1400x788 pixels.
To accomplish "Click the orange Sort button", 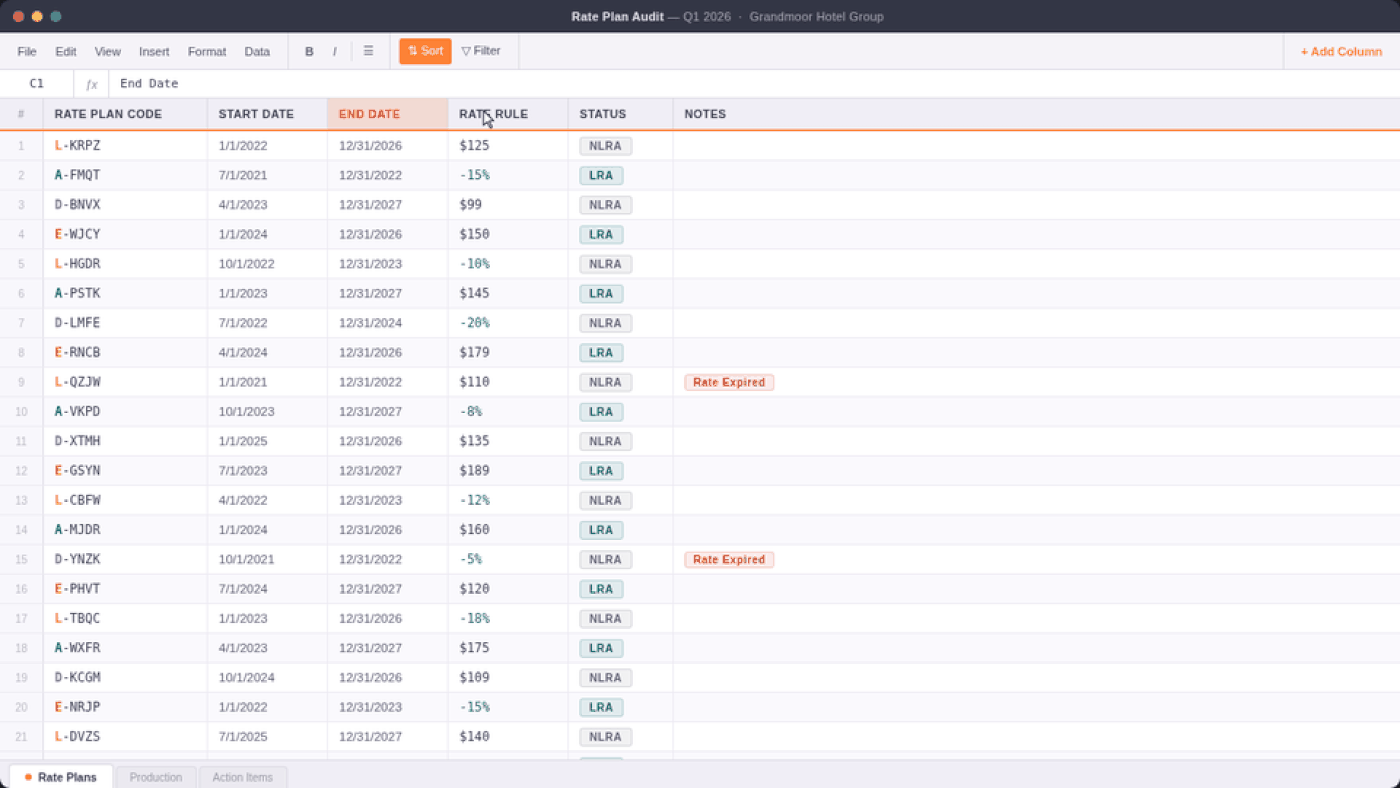I will coord(425,51).
